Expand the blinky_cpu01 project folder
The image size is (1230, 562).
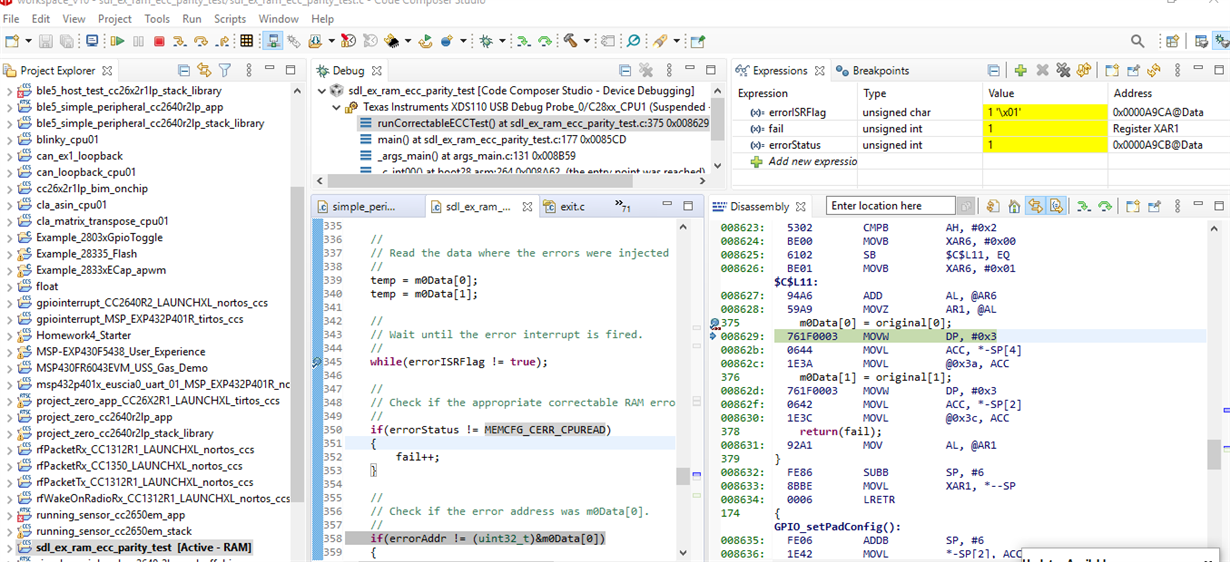[x=9, y=140]
